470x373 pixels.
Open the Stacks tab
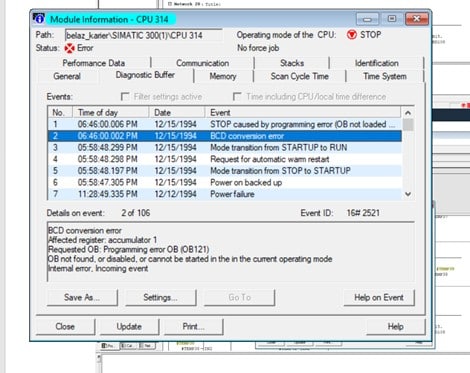(292, 63)
